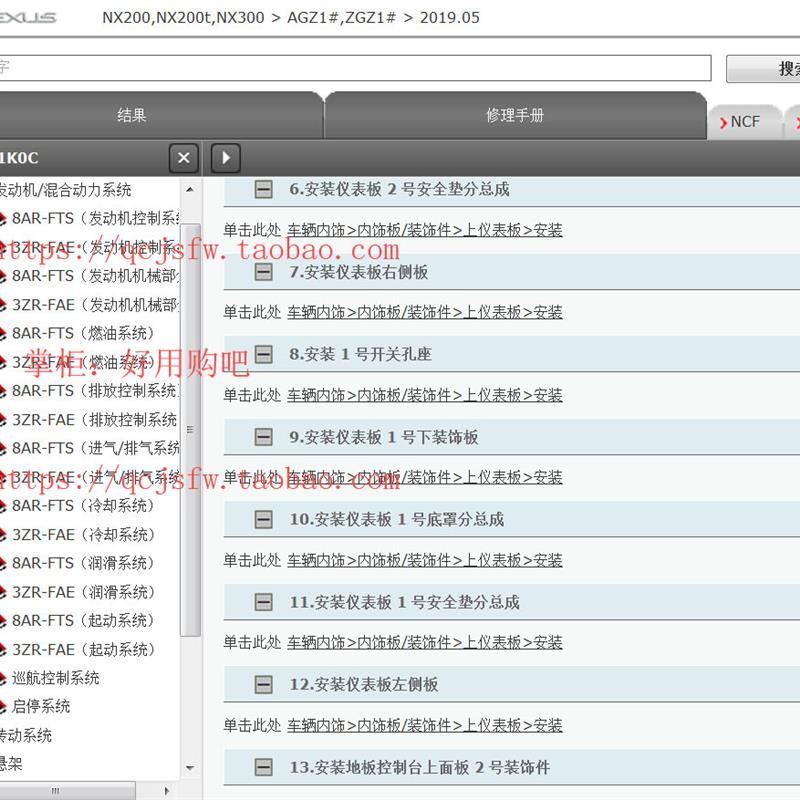
Task: Open the link under step 9 heading
Action: click(424, 478)
